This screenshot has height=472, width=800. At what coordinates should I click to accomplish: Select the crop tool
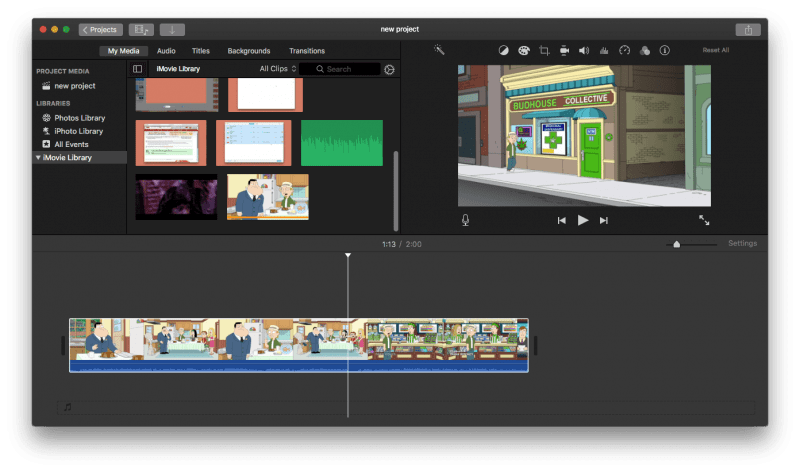[544, 50]
